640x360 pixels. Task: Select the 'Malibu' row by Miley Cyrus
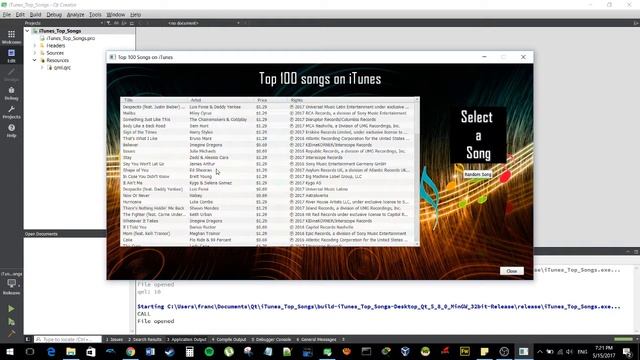pos(268,113)
